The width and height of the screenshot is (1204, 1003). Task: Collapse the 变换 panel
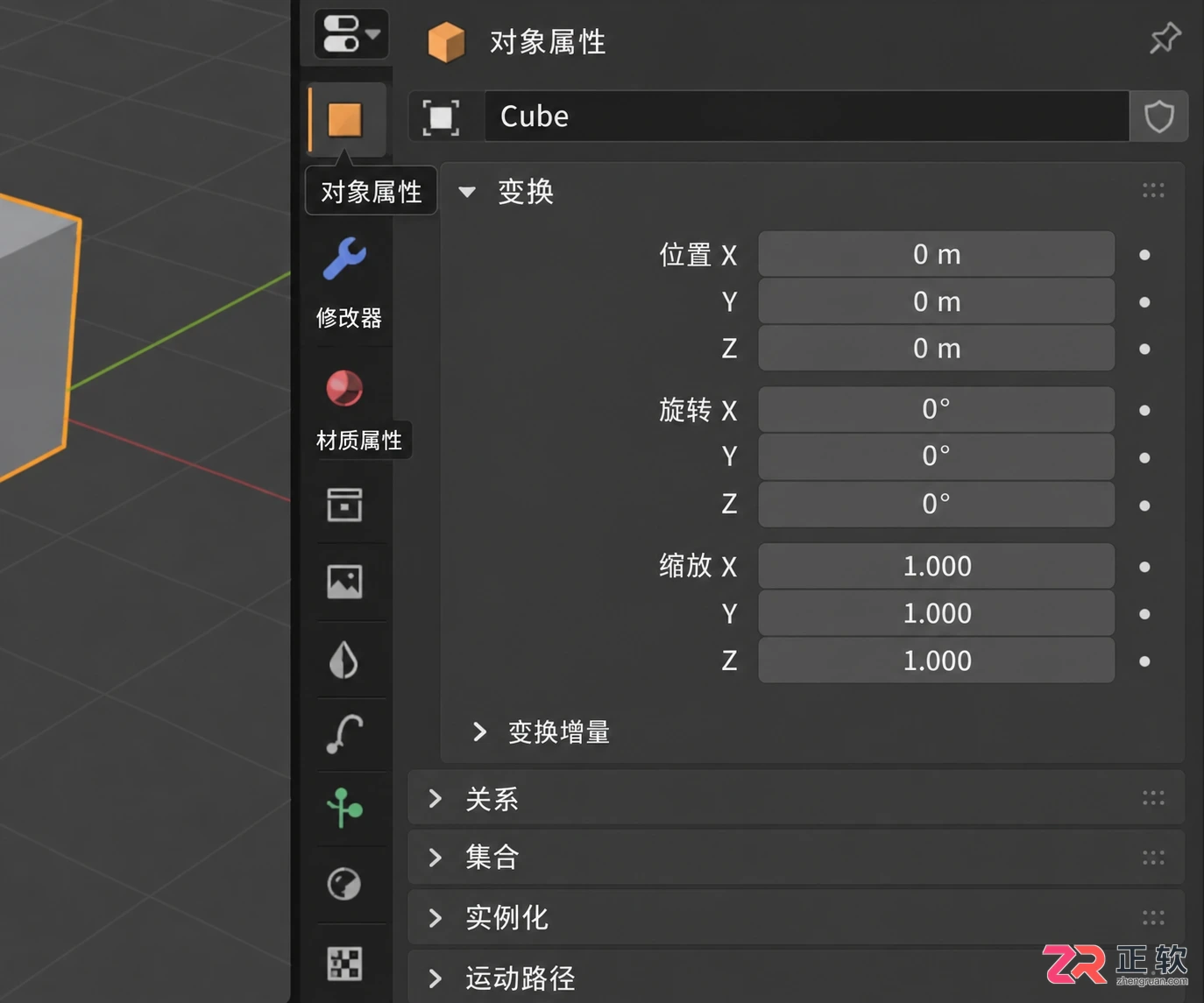point(467,192)
